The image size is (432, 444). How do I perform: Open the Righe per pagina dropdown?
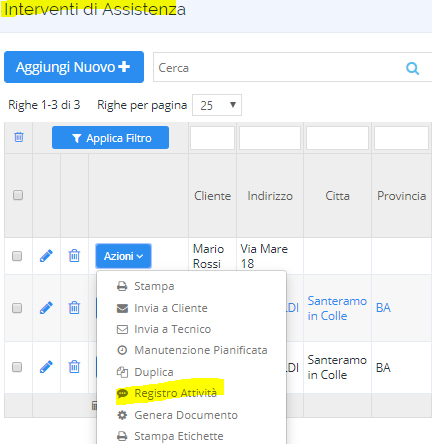coord(217,105)
